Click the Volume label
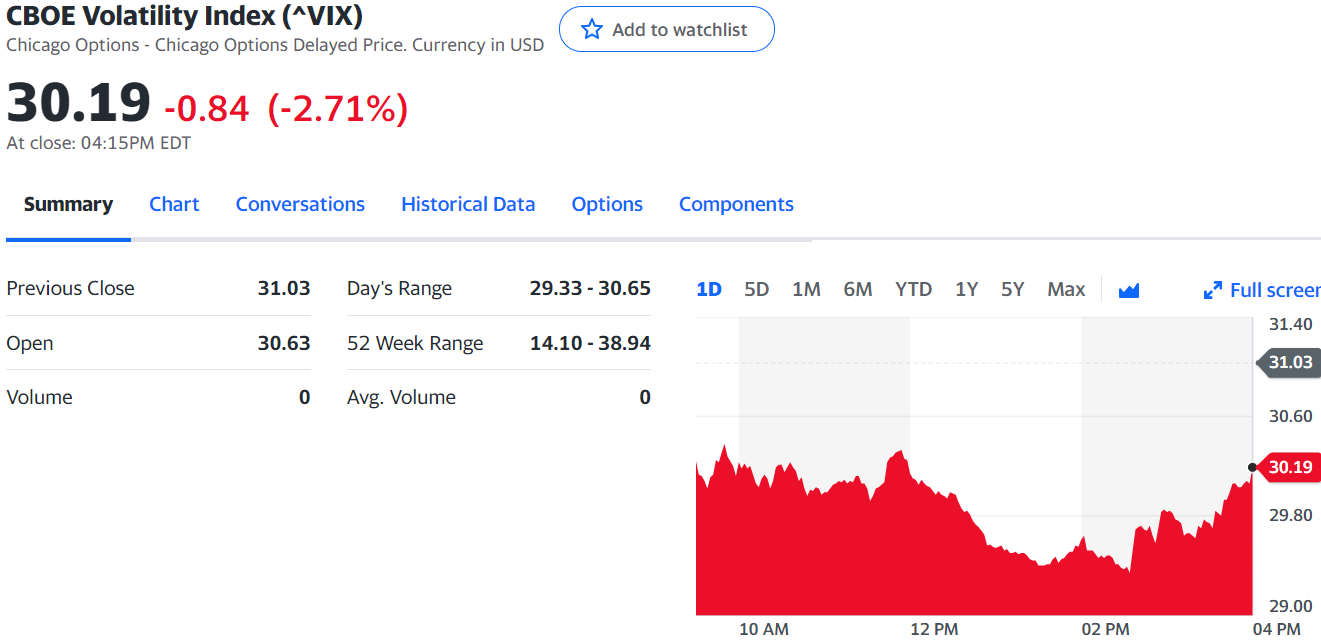1321x642 pixels. pos(39,397)
